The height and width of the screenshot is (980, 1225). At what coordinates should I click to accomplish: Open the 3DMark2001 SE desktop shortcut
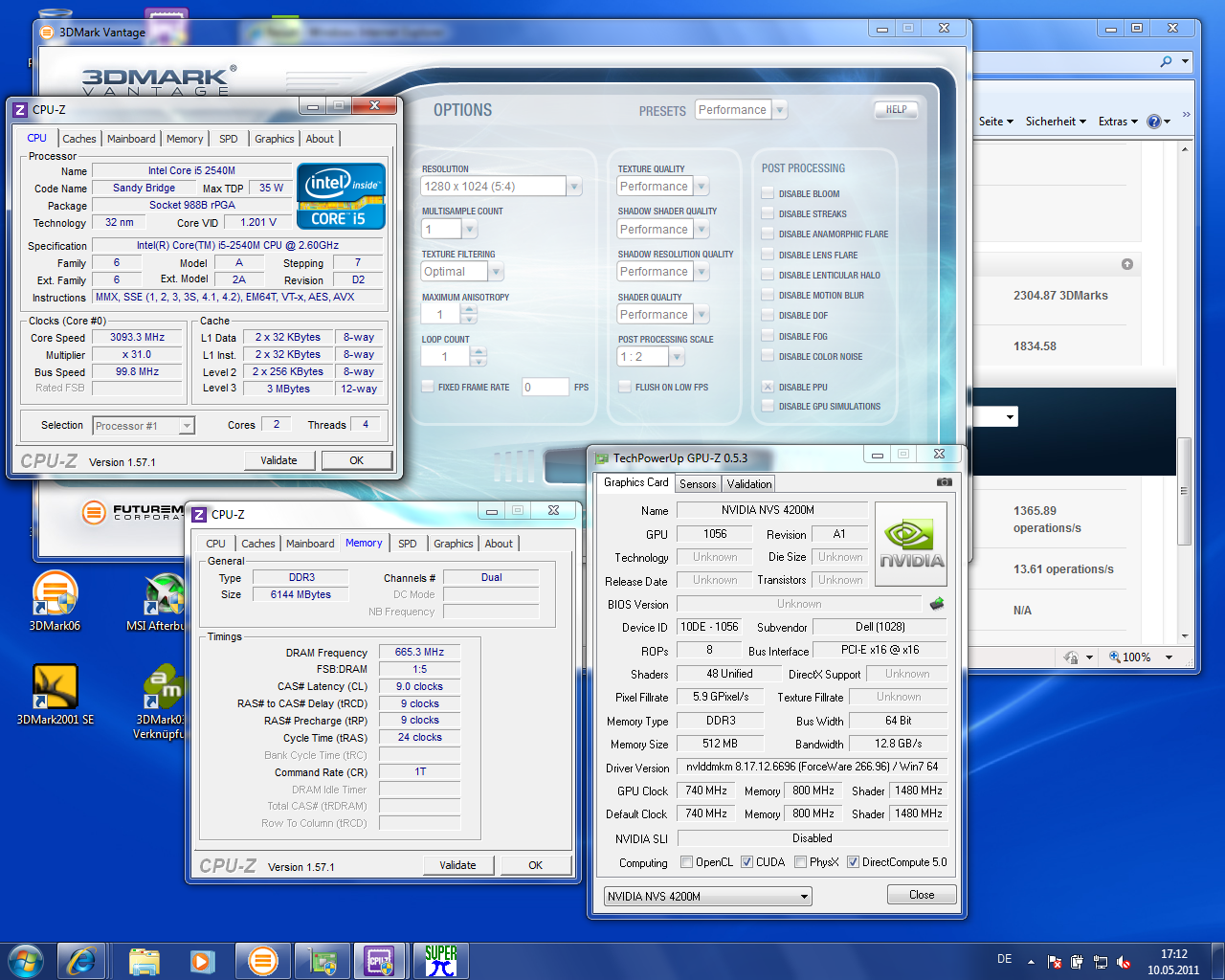tap(55, 694)
